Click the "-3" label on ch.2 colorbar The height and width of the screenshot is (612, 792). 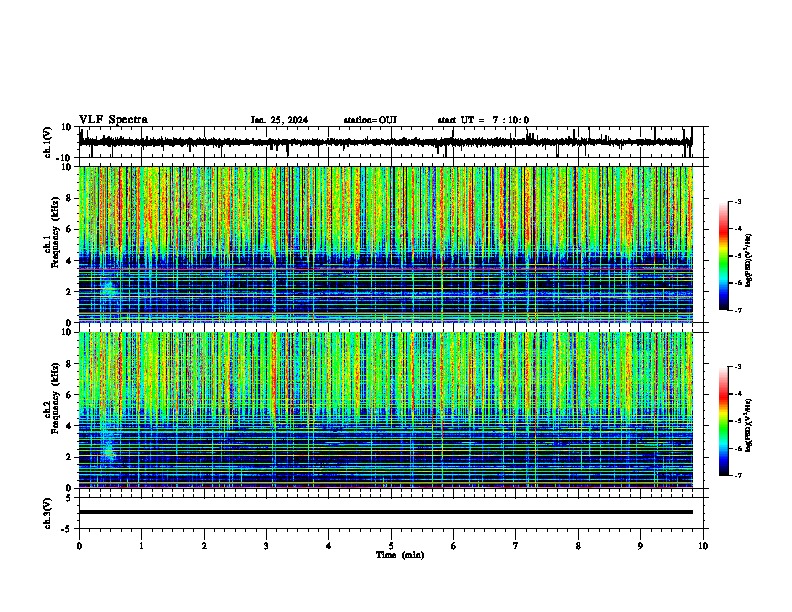pos(737,367)
